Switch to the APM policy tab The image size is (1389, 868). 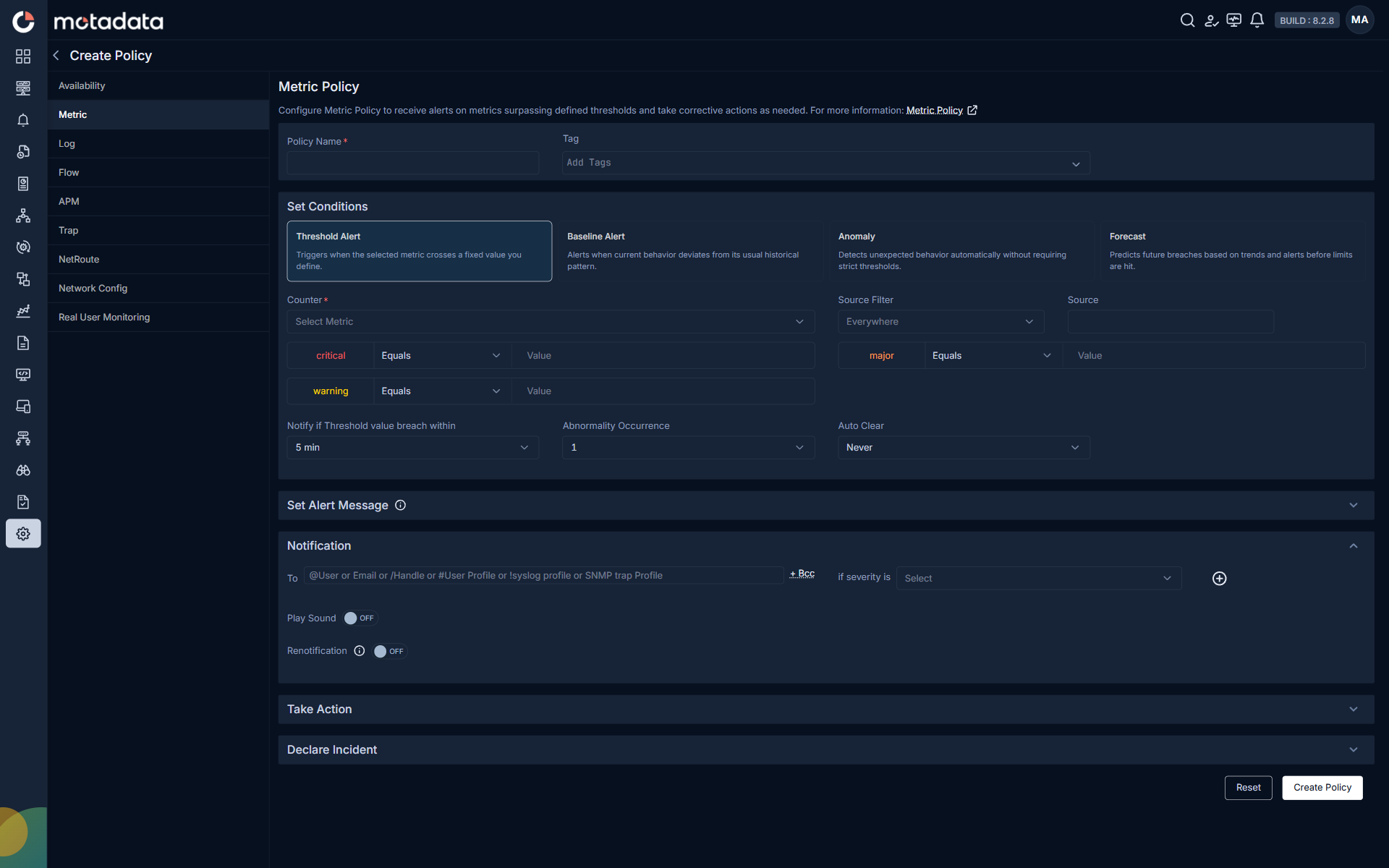(x=158, y=202)
